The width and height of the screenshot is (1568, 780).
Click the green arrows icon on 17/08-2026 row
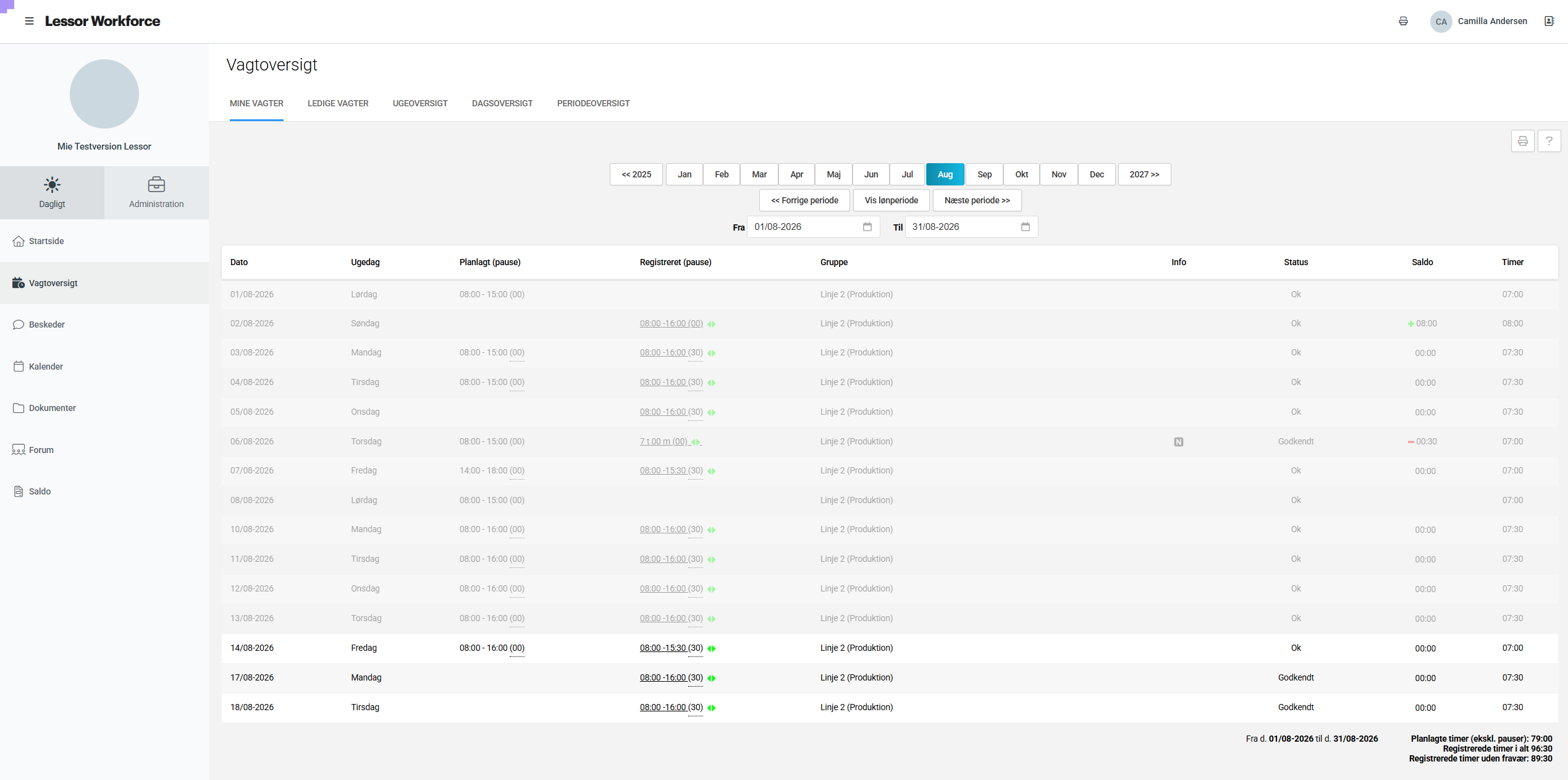(711, 678)
